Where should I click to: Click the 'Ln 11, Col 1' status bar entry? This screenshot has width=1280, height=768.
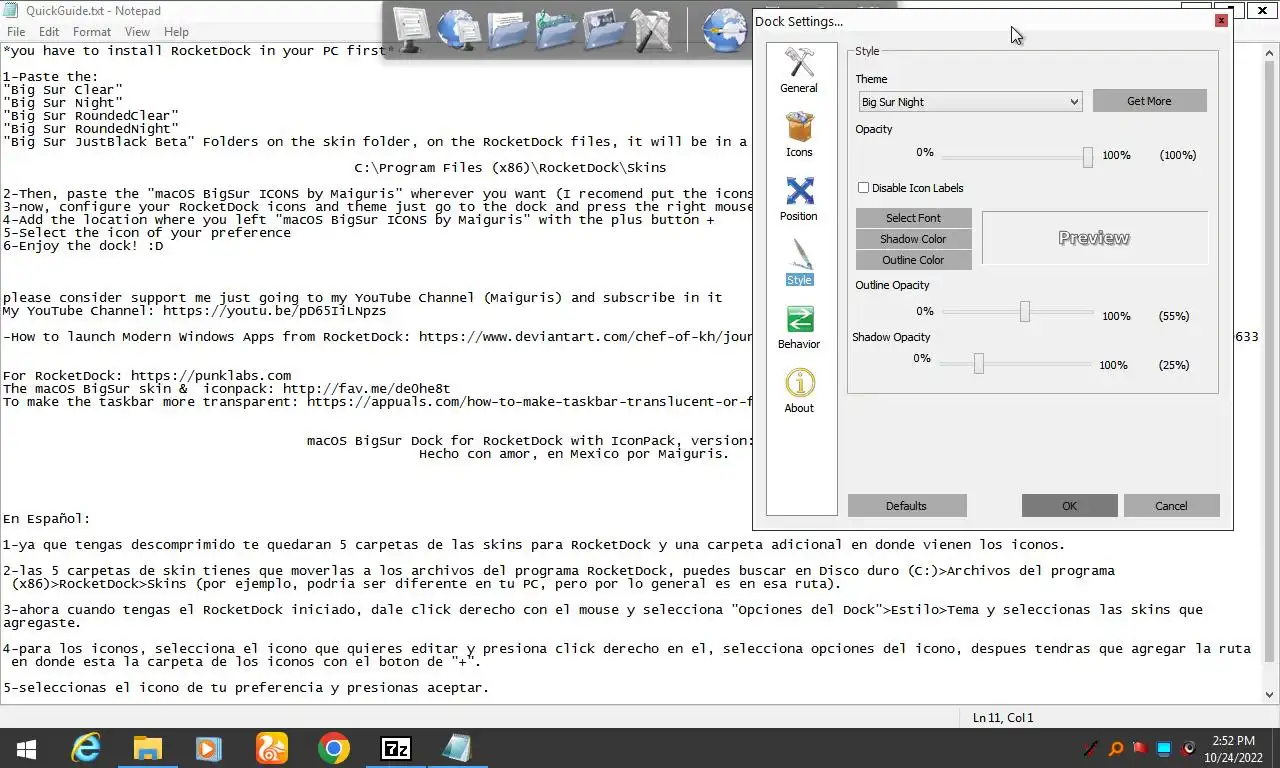click(1003, 718)
